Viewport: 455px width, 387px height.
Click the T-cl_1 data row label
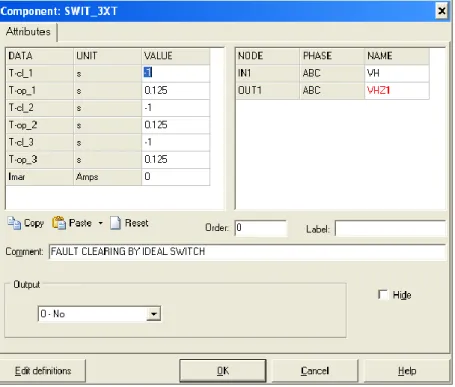tap(40, 73)
